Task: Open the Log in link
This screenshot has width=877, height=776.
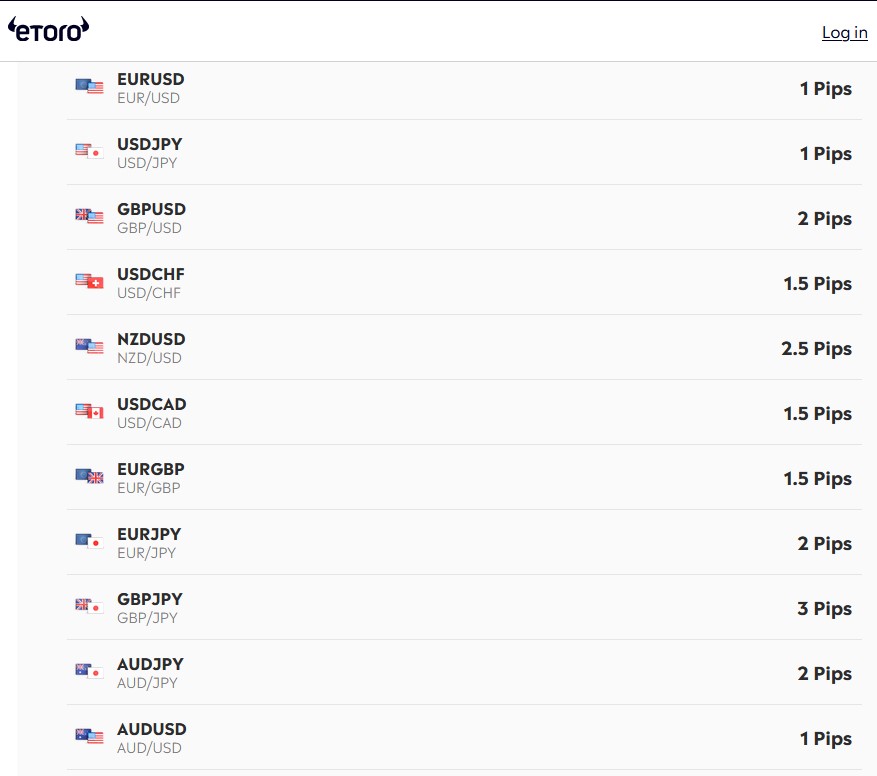Action: point(845,32)
